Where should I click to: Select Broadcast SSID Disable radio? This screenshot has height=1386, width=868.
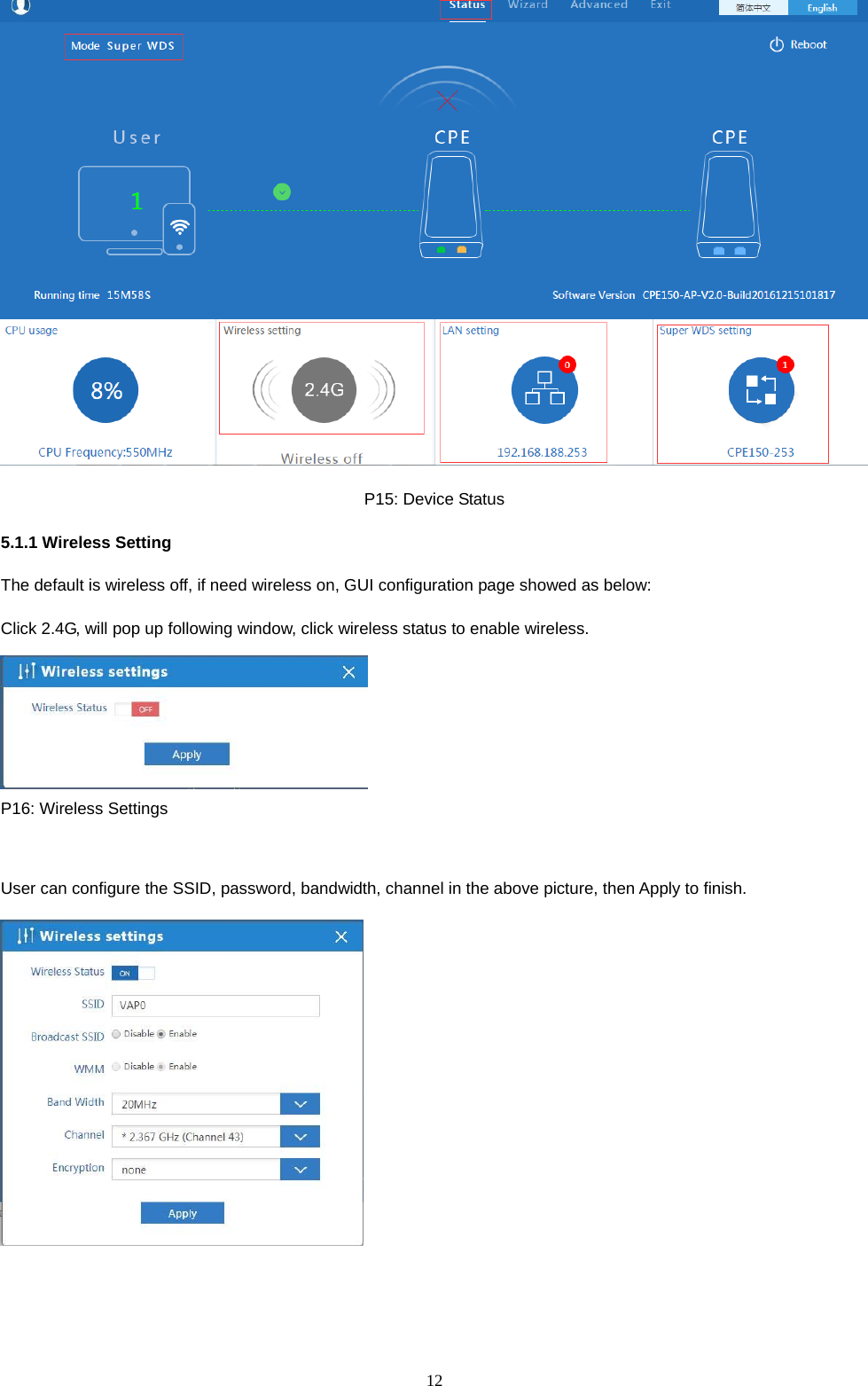[x=116, y=1034]
